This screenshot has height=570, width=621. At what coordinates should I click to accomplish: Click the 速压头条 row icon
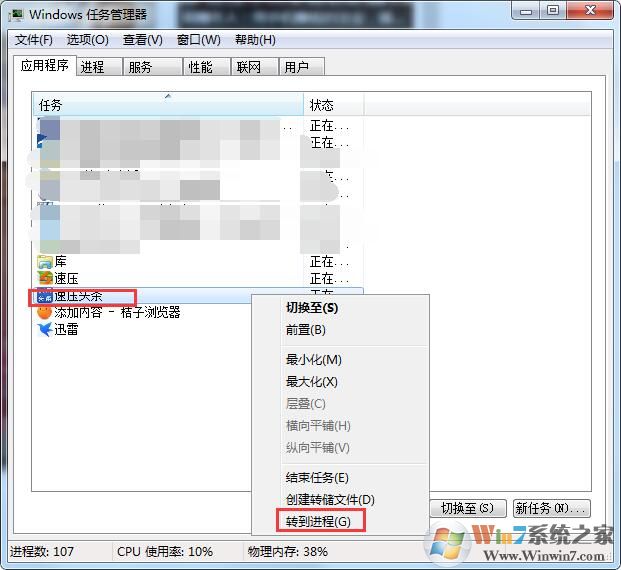click(45, 296)
